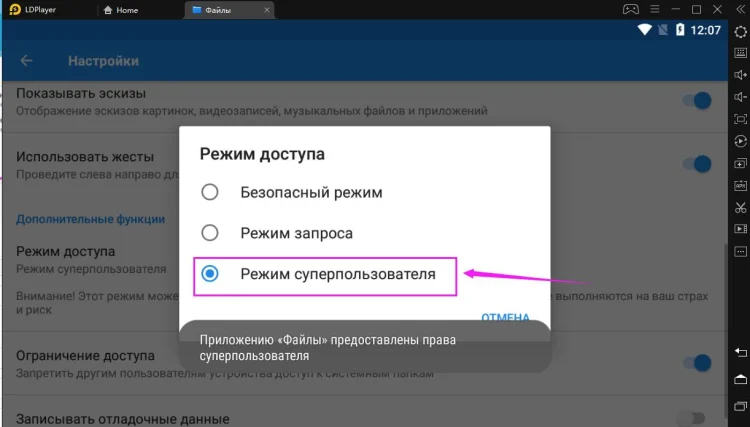750x427 pixels.
Task: Click the battery status icon
Action: click(x=680, y=30)
